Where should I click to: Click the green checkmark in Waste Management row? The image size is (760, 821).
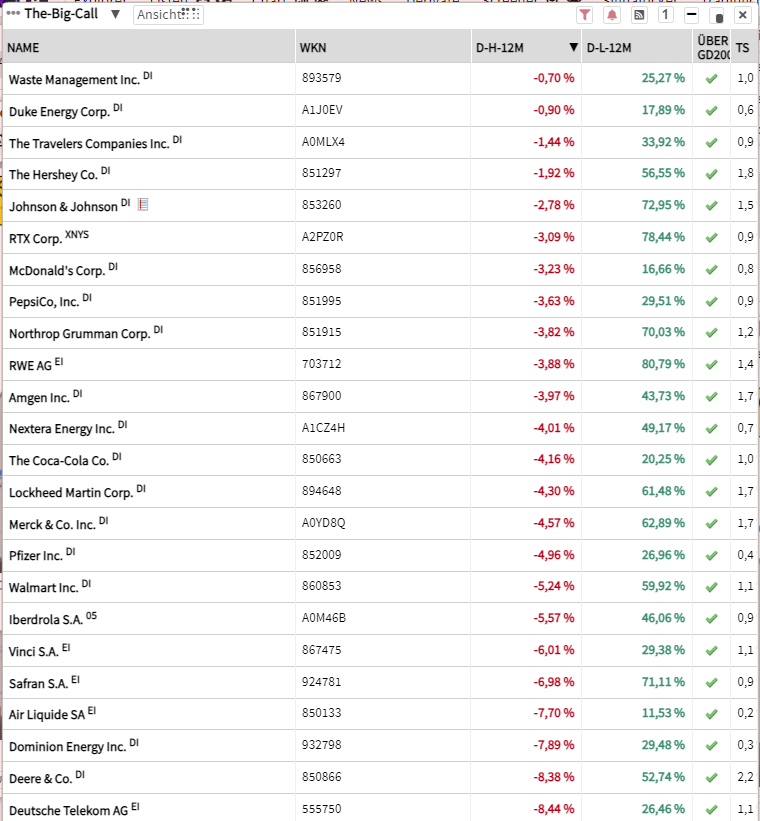[x=712, y=78]
